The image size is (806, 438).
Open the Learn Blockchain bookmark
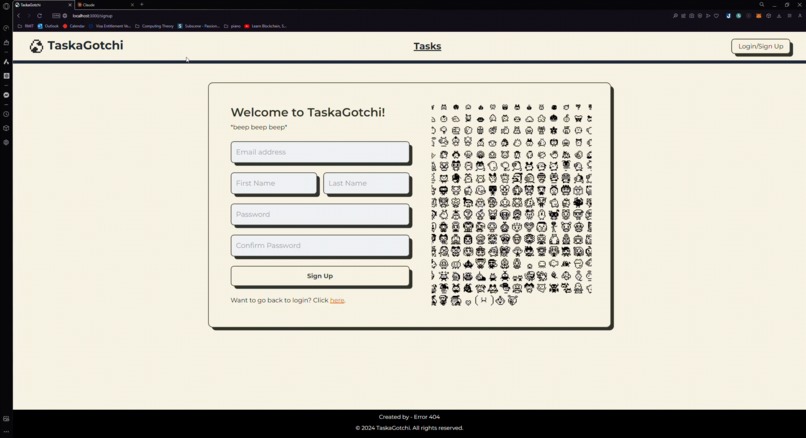(x=266, y=26)
